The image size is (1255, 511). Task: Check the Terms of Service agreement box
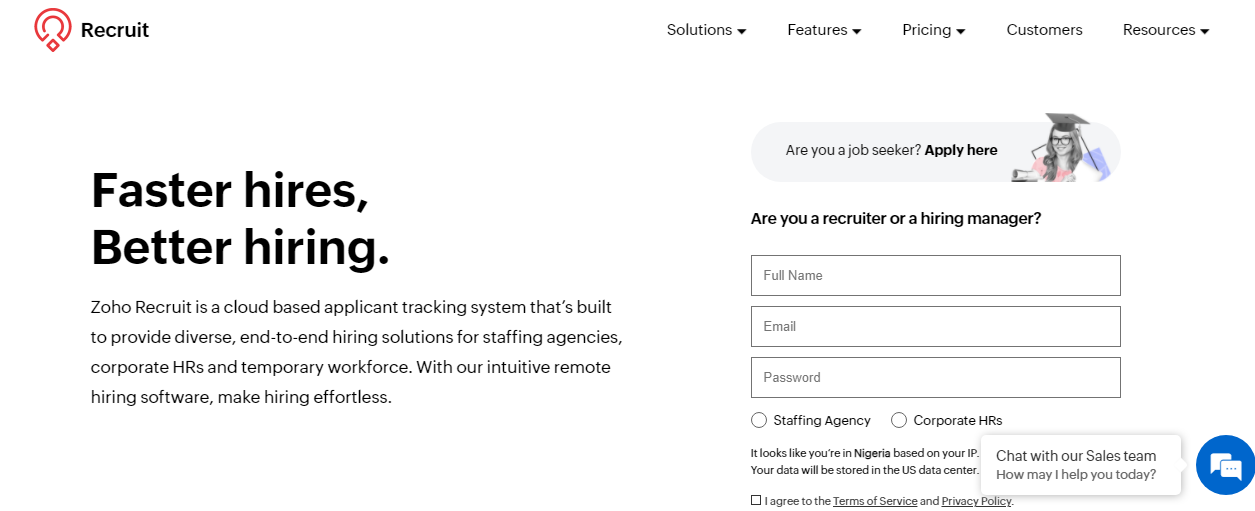(x=756, y=500)
